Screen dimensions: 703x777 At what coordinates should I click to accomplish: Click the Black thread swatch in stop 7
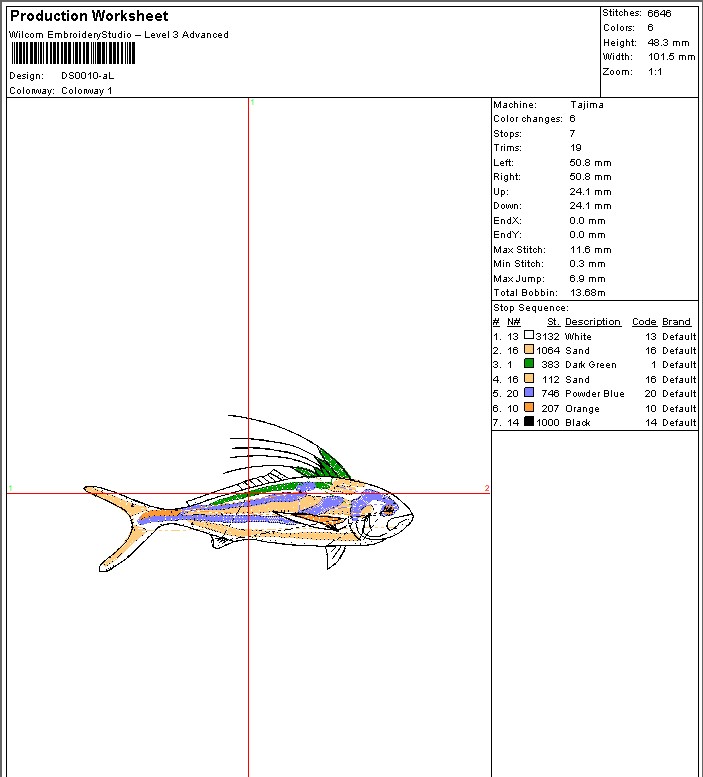click(529, 422)
